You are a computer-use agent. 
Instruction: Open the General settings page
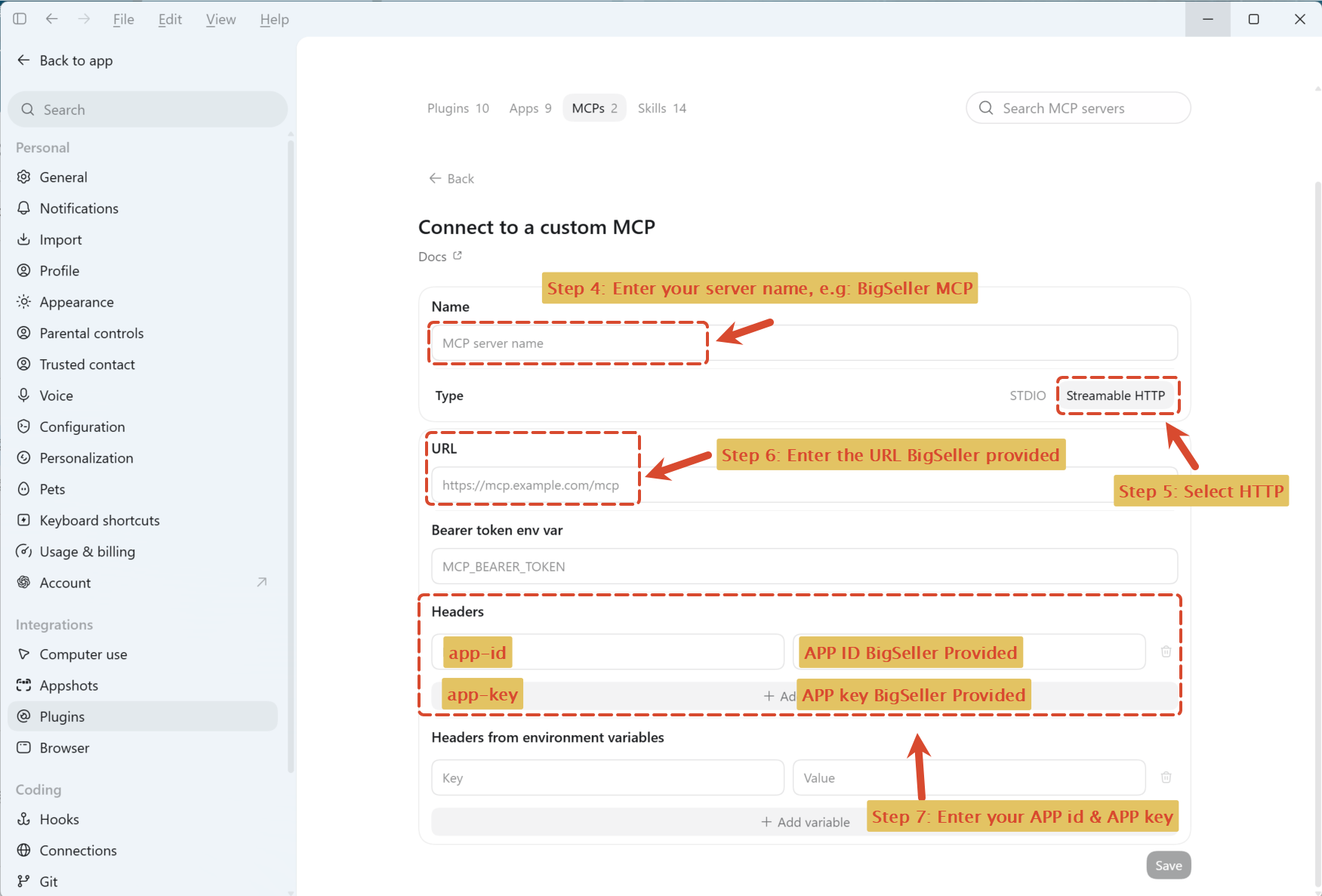[143, 177]
